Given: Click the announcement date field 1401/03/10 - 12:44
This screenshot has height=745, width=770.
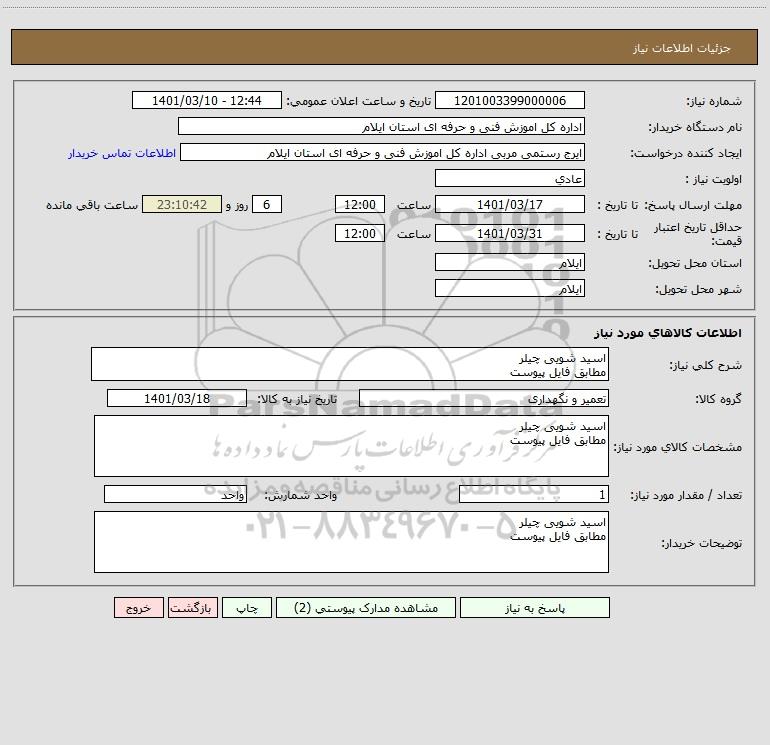Looking at the screenshot, I should click(x=207, y=100).
